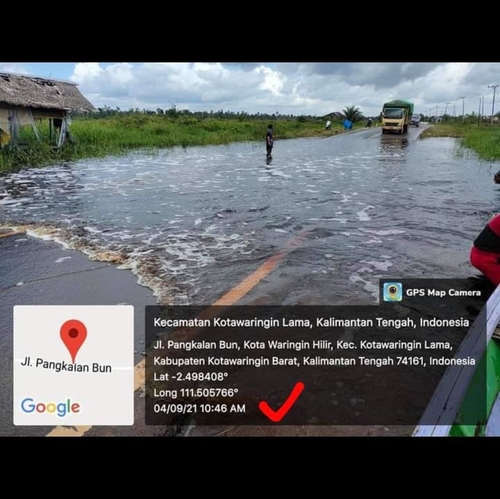Image resolution: width=500 pixels, height=499 pixels.
Task: Select the Lat -2.498408° value
Action: pyautogui.click(x=191, y=377)
